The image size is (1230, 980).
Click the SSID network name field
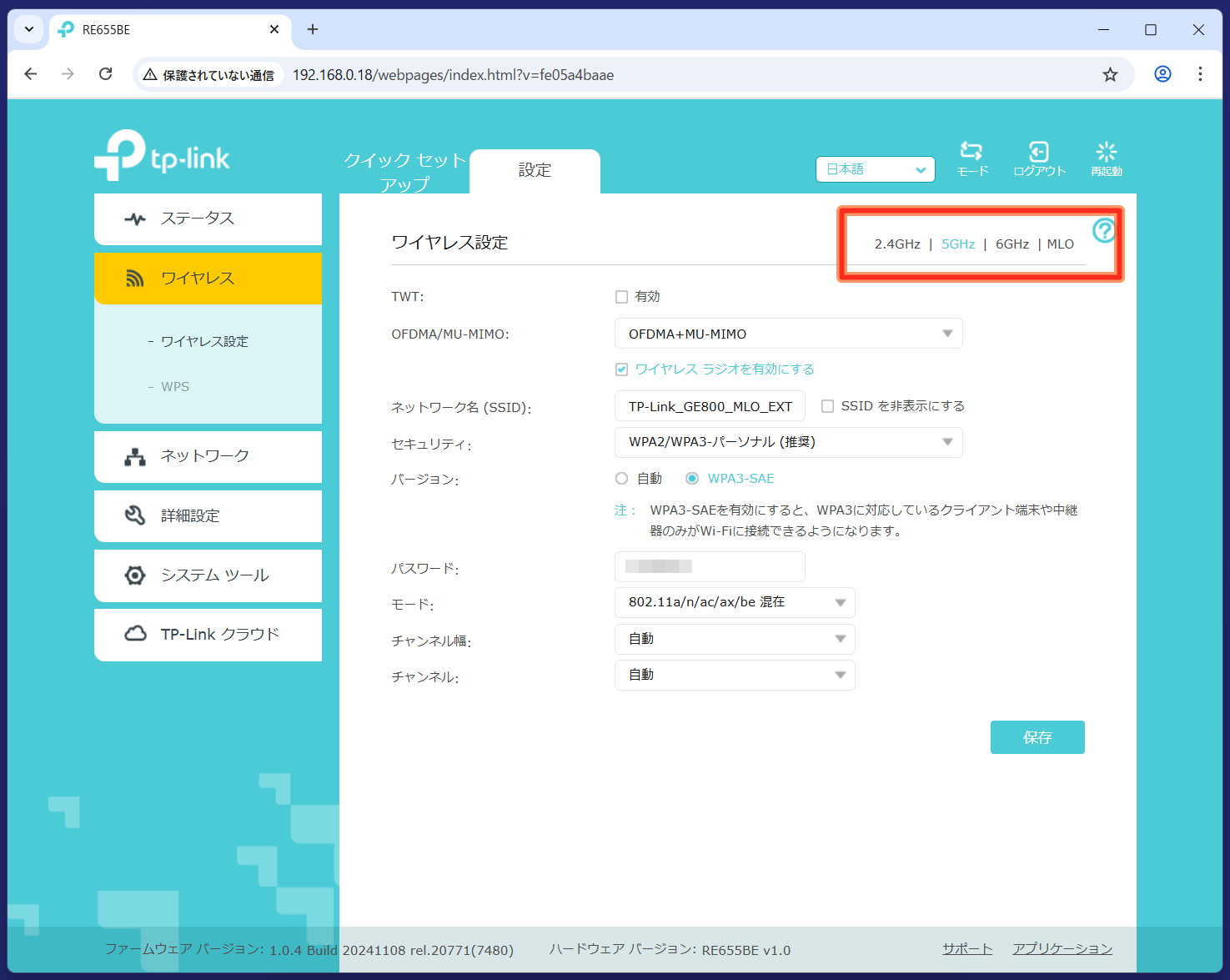click(x=710, y=406)
